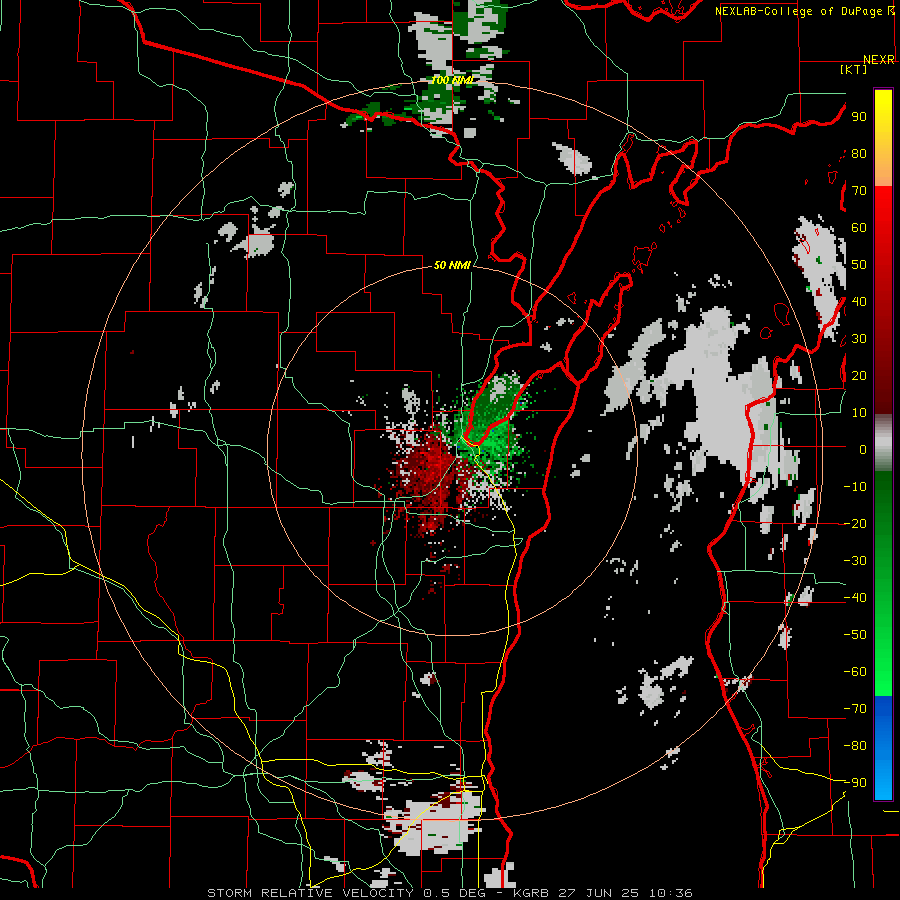Click the 0.5 DEG elevation text
The width and height of the screenshot is (900, 900).
454,893
